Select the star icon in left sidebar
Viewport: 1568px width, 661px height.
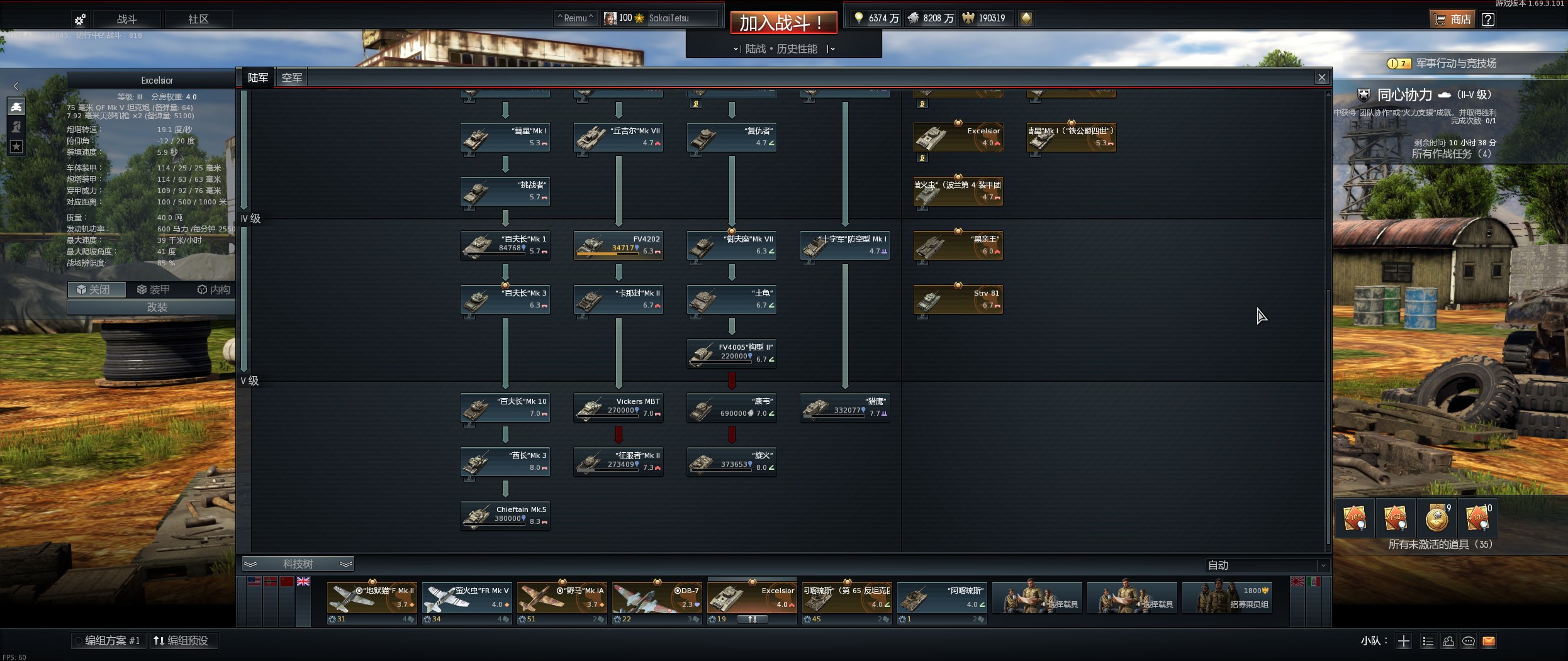click(16, 147)
